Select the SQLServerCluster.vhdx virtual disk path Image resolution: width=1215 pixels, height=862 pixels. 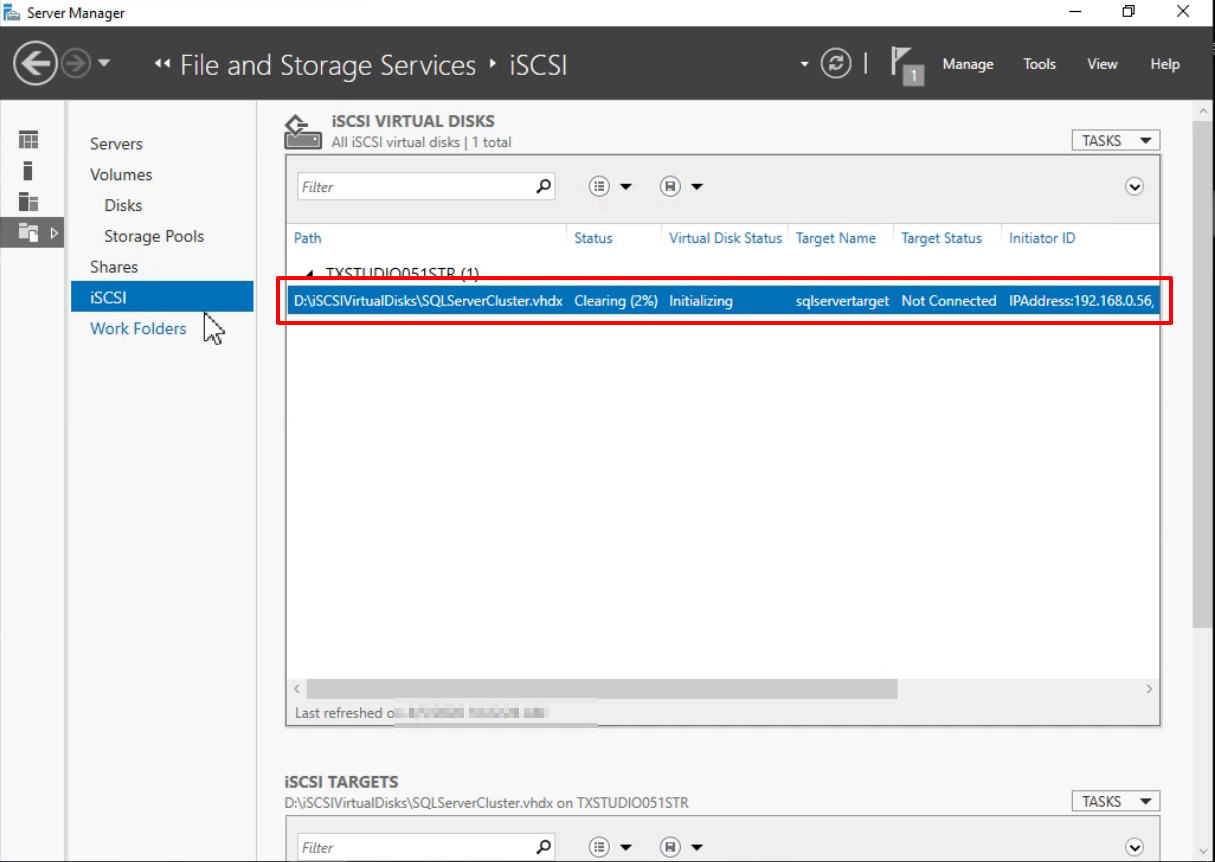point(428,301)
